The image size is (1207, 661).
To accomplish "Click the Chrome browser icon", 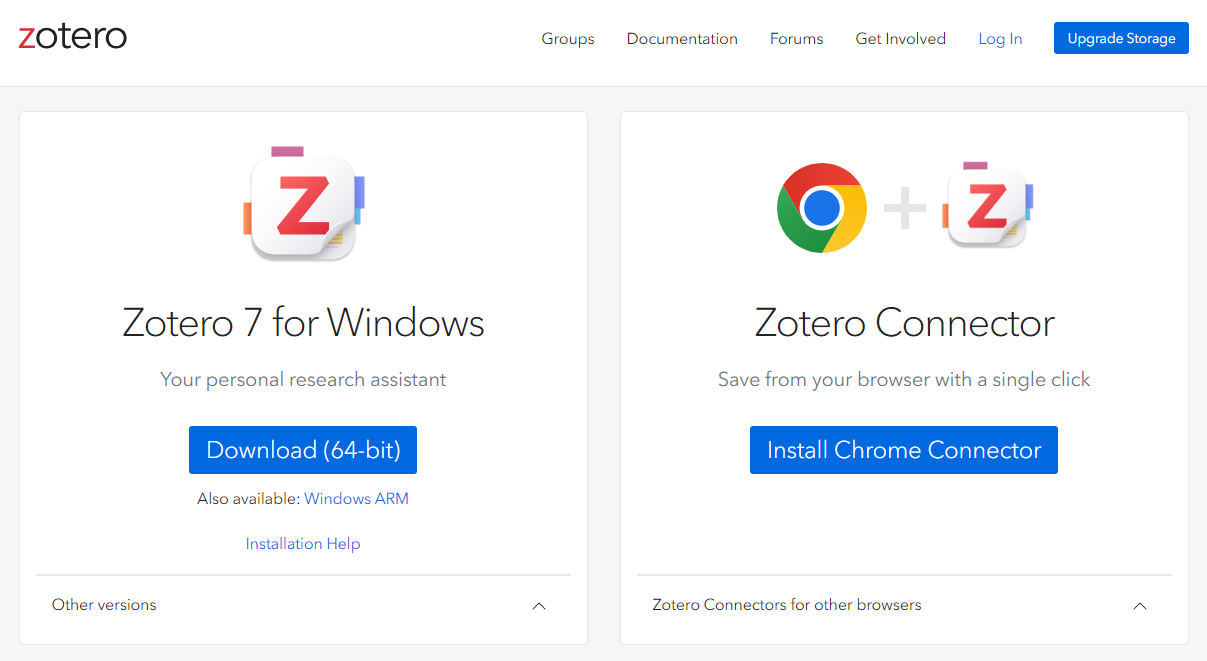I will pos(822,207).
